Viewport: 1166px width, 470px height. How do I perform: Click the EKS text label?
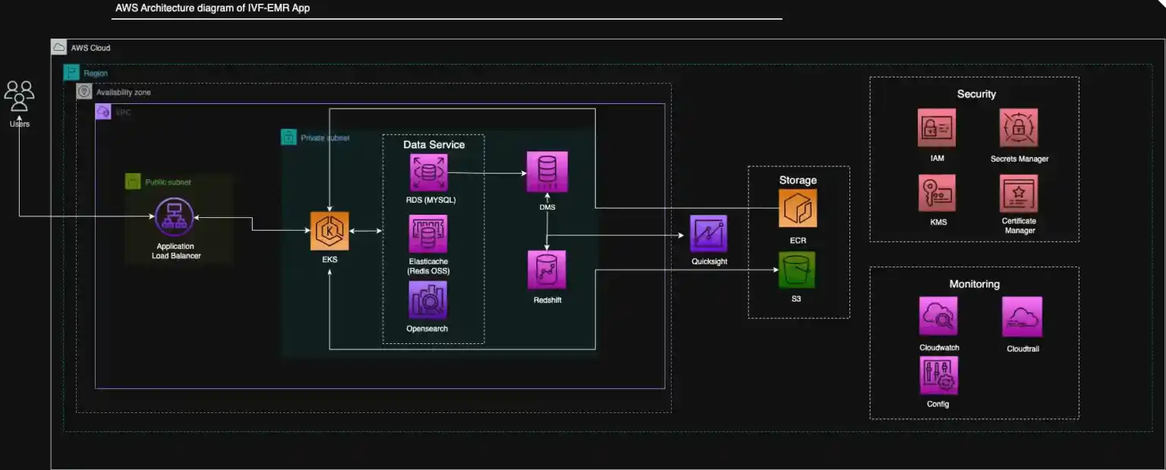point(329,261)
